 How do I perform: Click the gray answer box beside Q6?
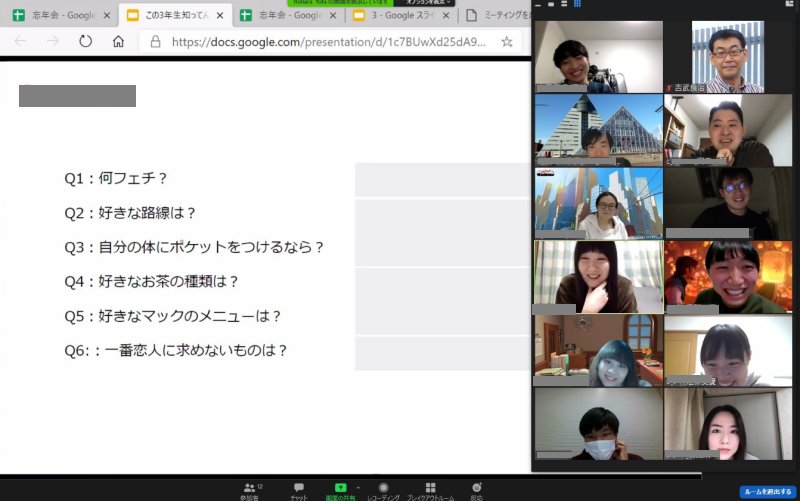click(x=443, y=354)
